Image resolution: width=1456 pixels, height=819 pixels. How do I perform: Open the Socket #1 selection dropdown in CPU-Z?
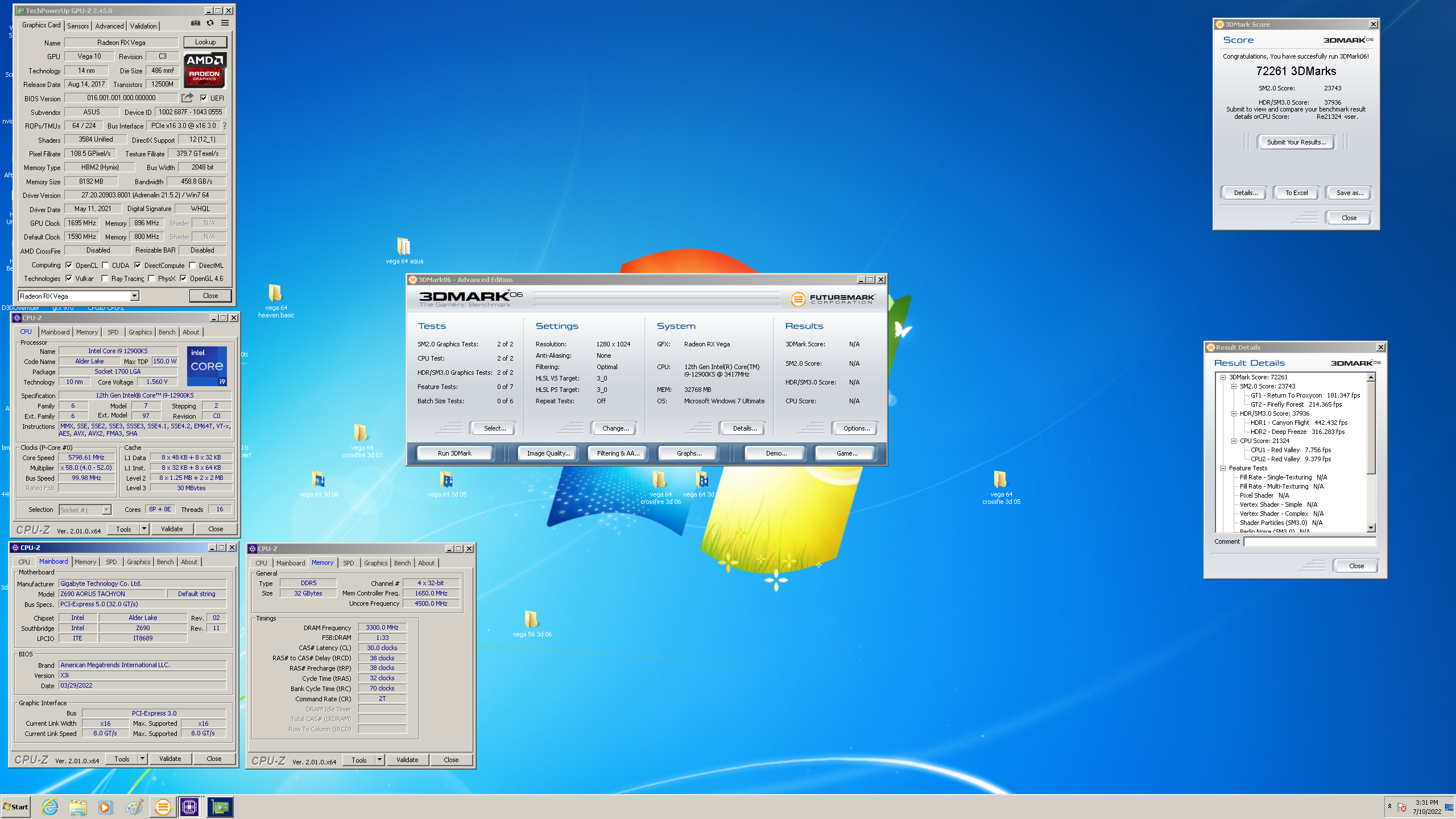pyautogui.click(x=106, y=510)
